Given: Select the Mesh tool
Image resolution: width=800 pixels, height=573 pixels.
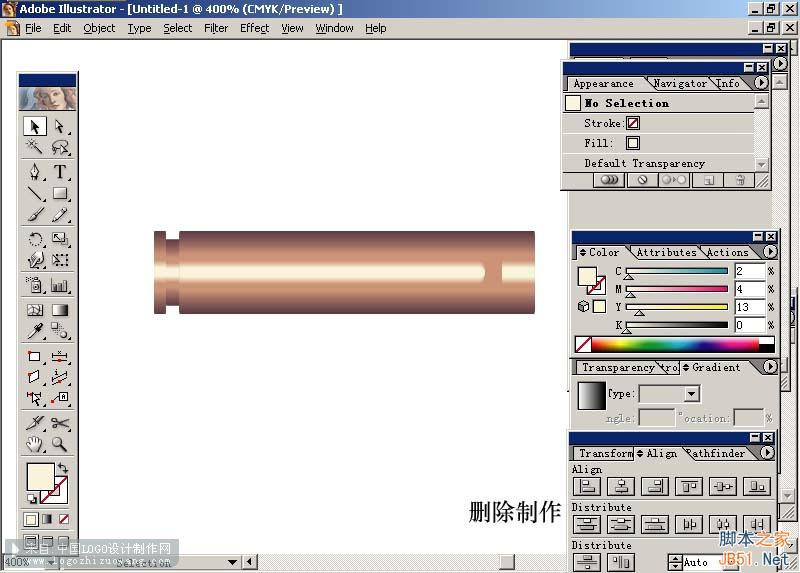Looking at the screenshot, I should (35, 310).
